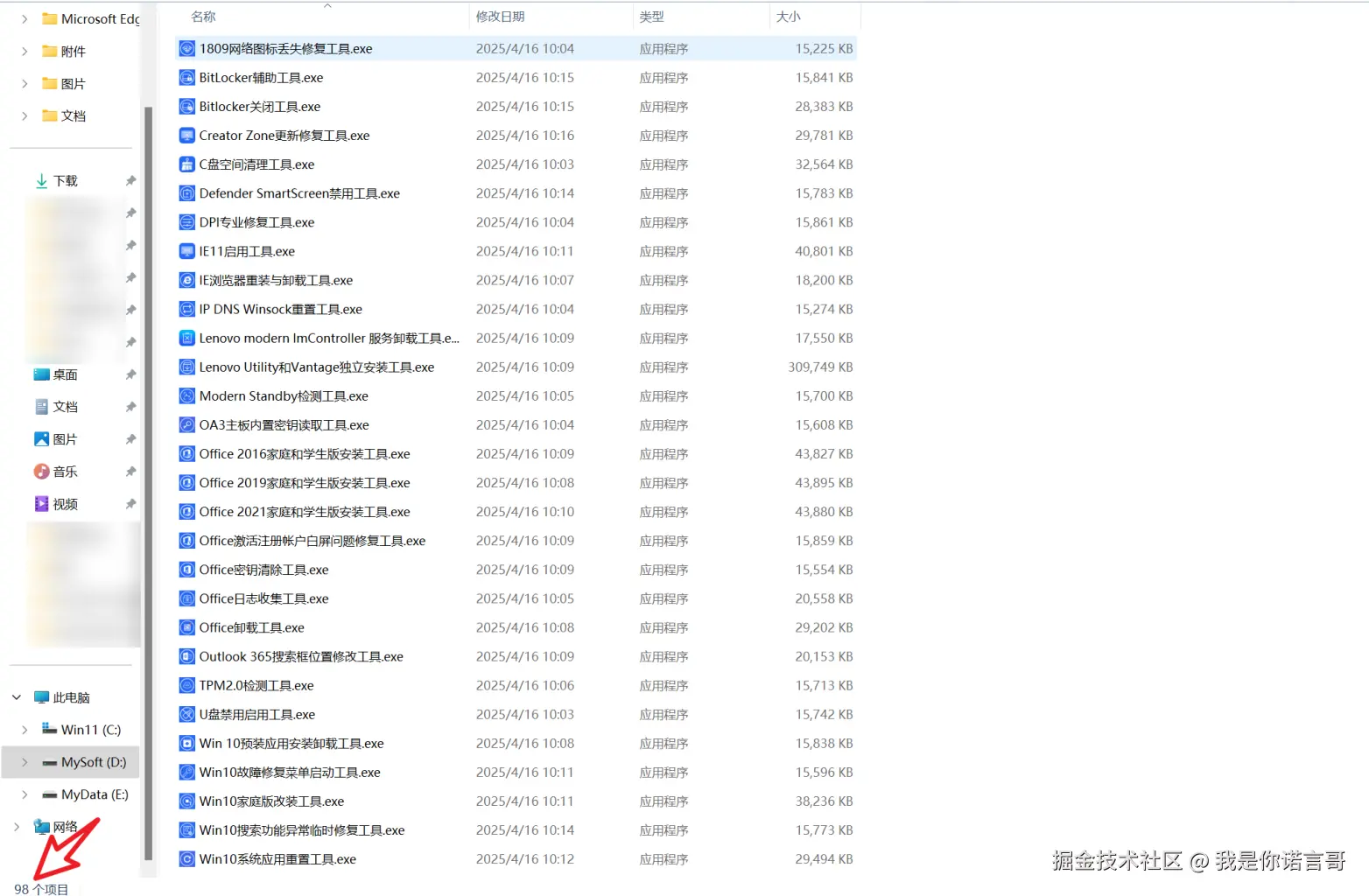Click the IE11启用工具.exe icon

186,251
